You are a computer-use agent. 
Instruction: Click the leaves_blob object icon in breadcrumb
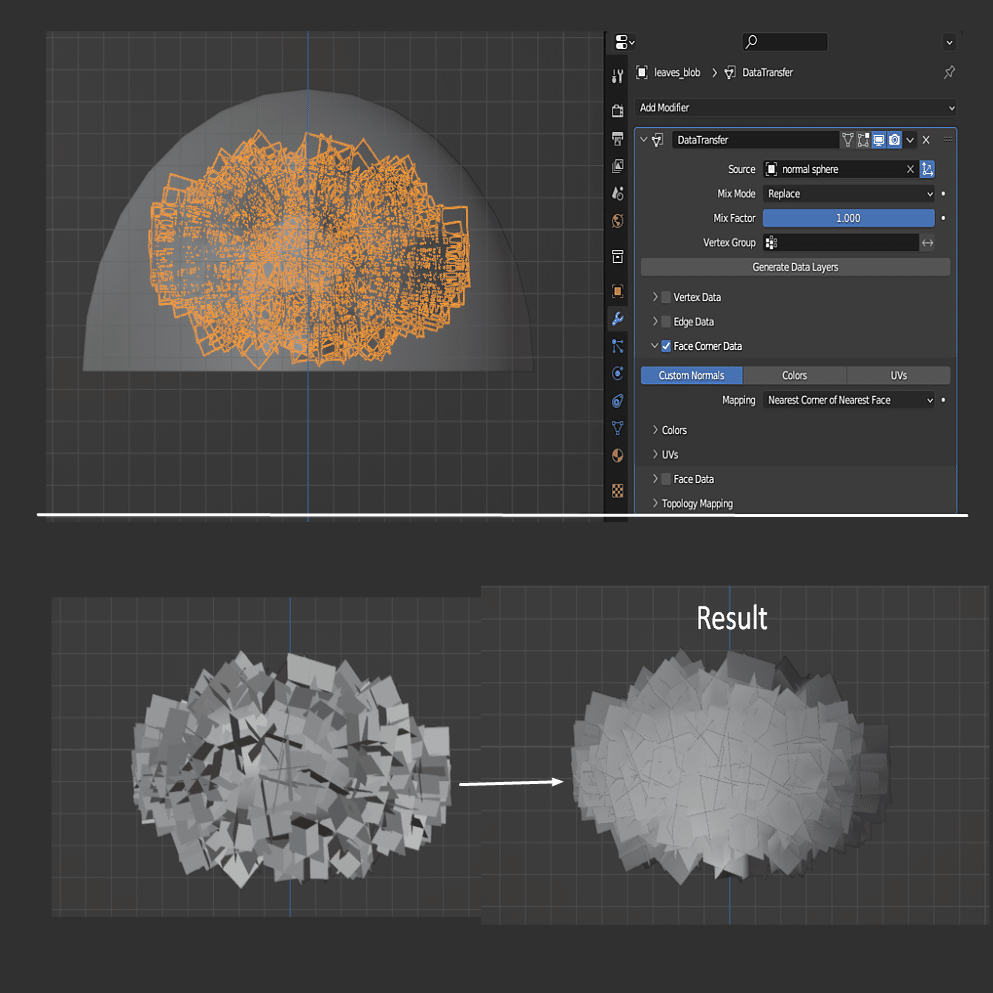642,72
